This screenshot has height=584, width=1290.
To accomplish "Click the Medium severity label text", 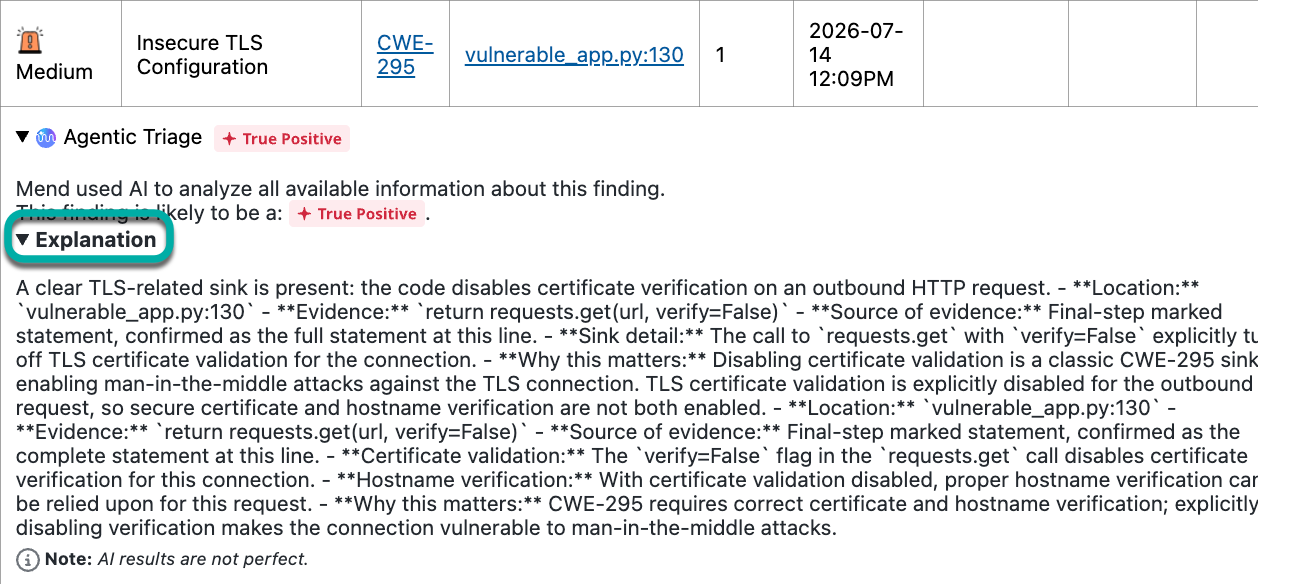I will [55, 72].
